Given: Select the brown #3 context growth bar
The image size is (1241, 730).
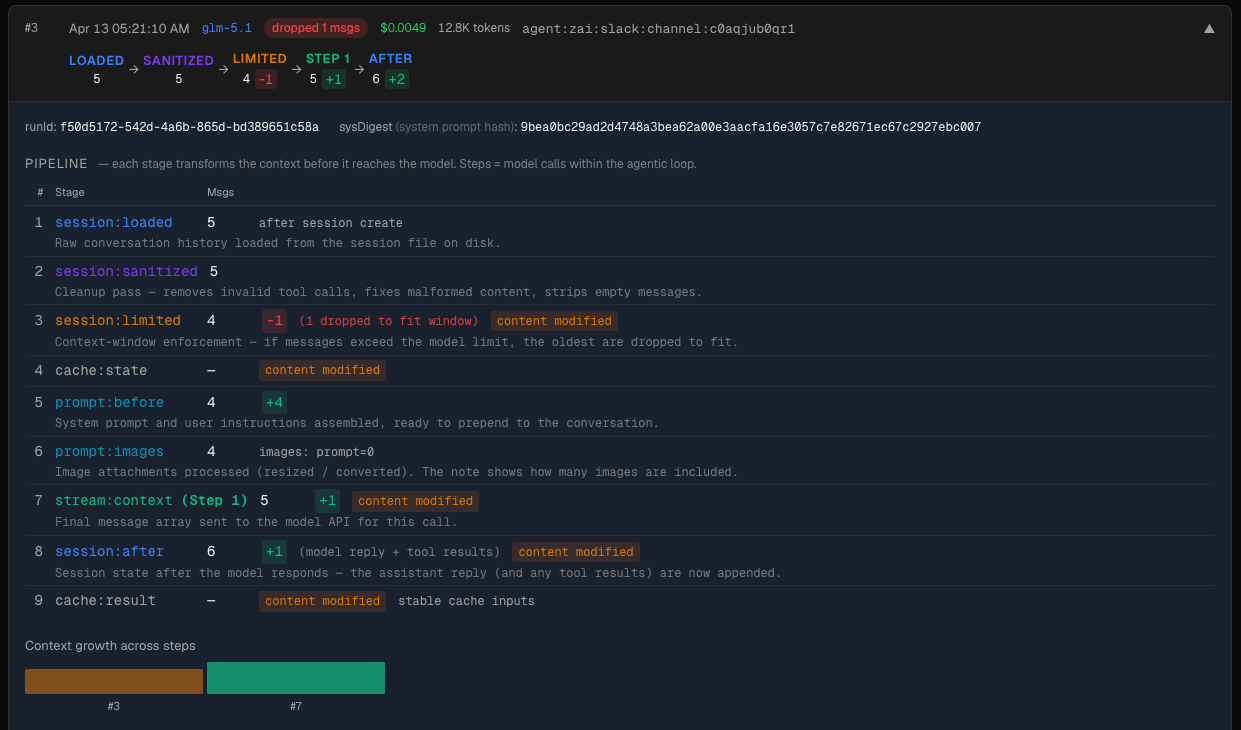Looking at the screenshot, I should [114, 681].
